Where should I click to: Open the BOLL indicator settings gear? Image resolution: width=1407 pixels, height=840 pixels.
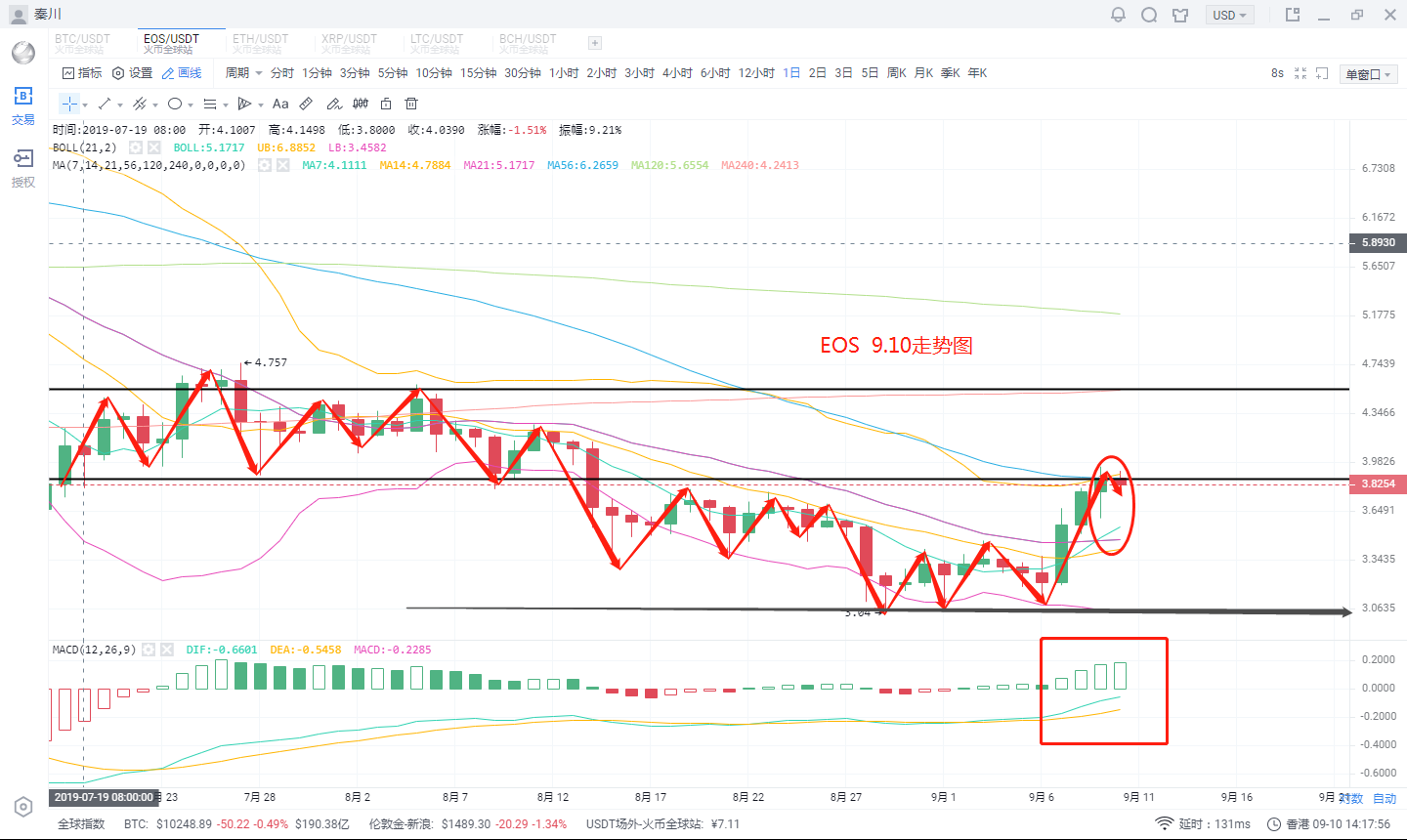(136, 147)
